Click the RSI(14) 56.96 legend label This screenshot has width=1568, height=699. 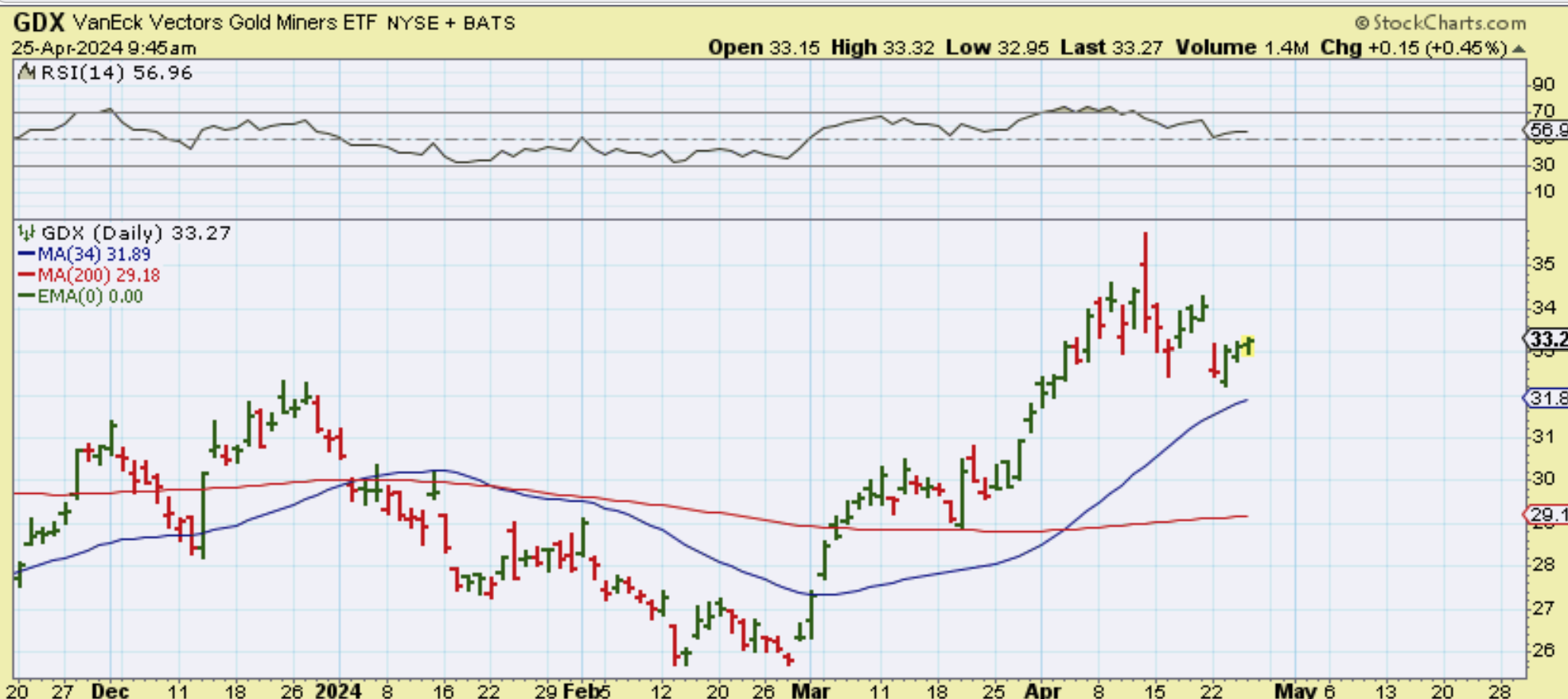(x=116, y=73)
